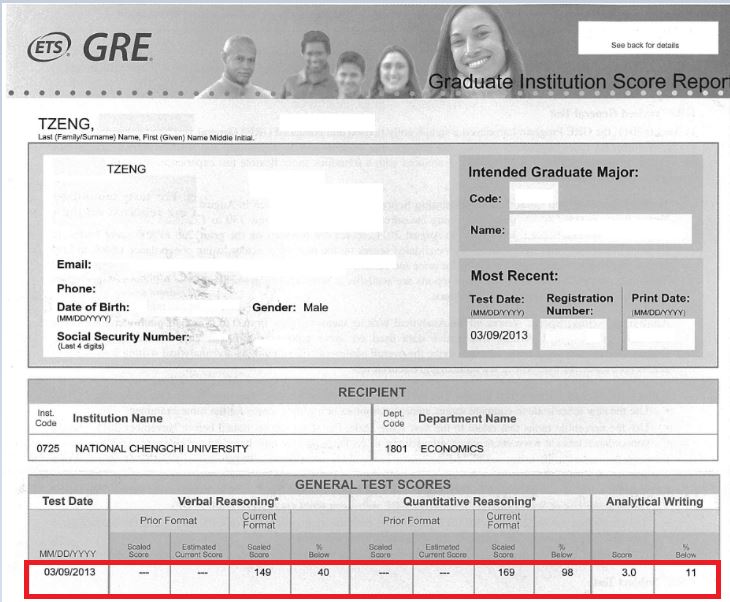The height and width of the screenshot is (602, 730).
Task: Select the 'Phone:' label
Action: tap(76, 289)
